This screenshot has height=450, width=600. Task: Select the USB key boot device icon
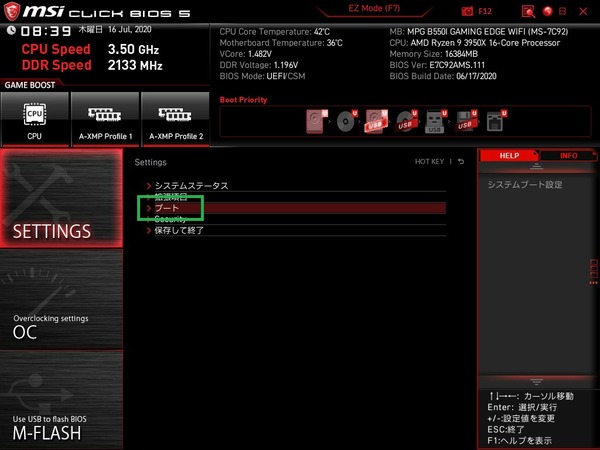pyautogui.click(x=436, y=121)
